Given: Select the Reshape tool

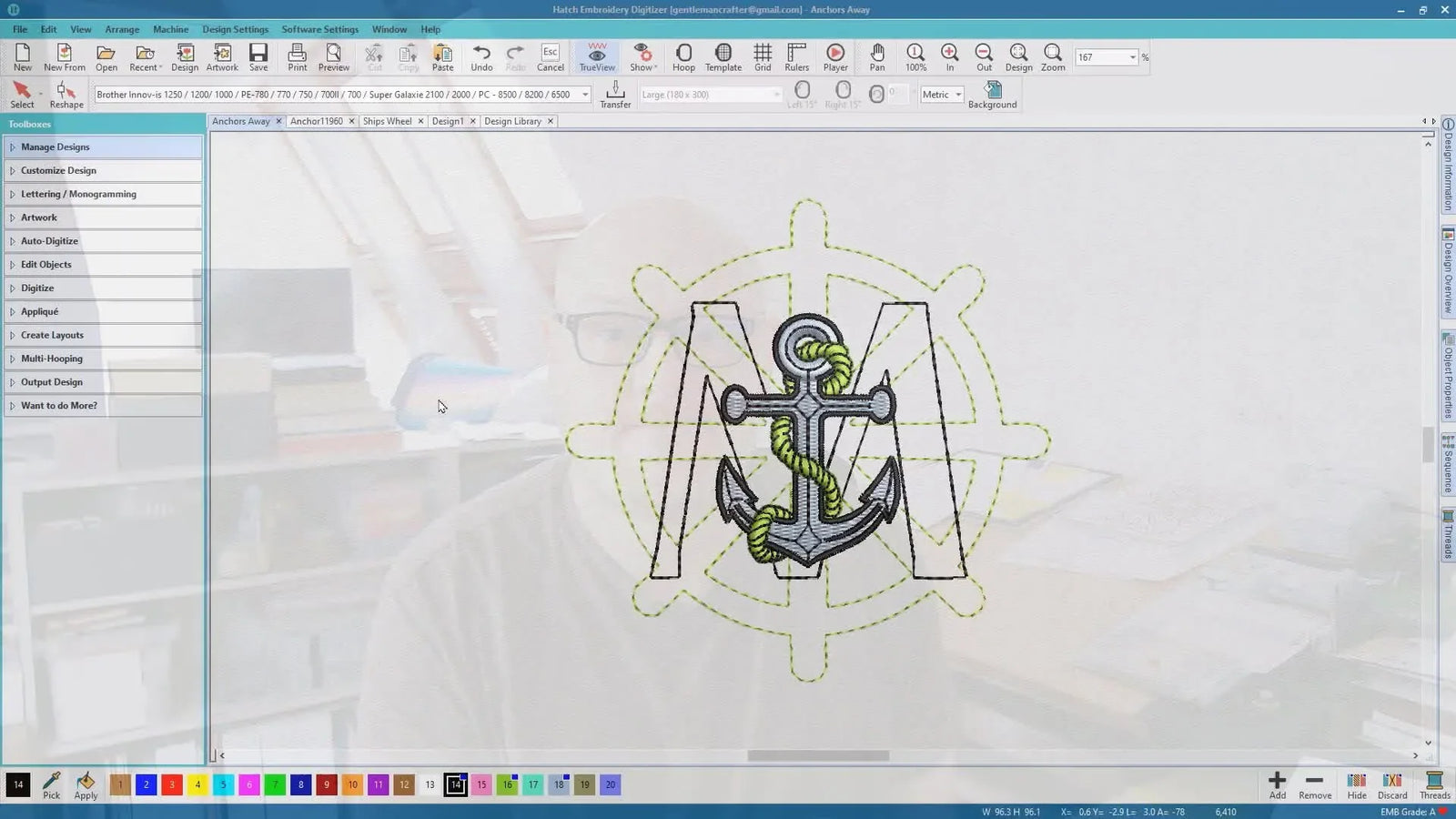Looking at the screenshot, I should 65,94.
